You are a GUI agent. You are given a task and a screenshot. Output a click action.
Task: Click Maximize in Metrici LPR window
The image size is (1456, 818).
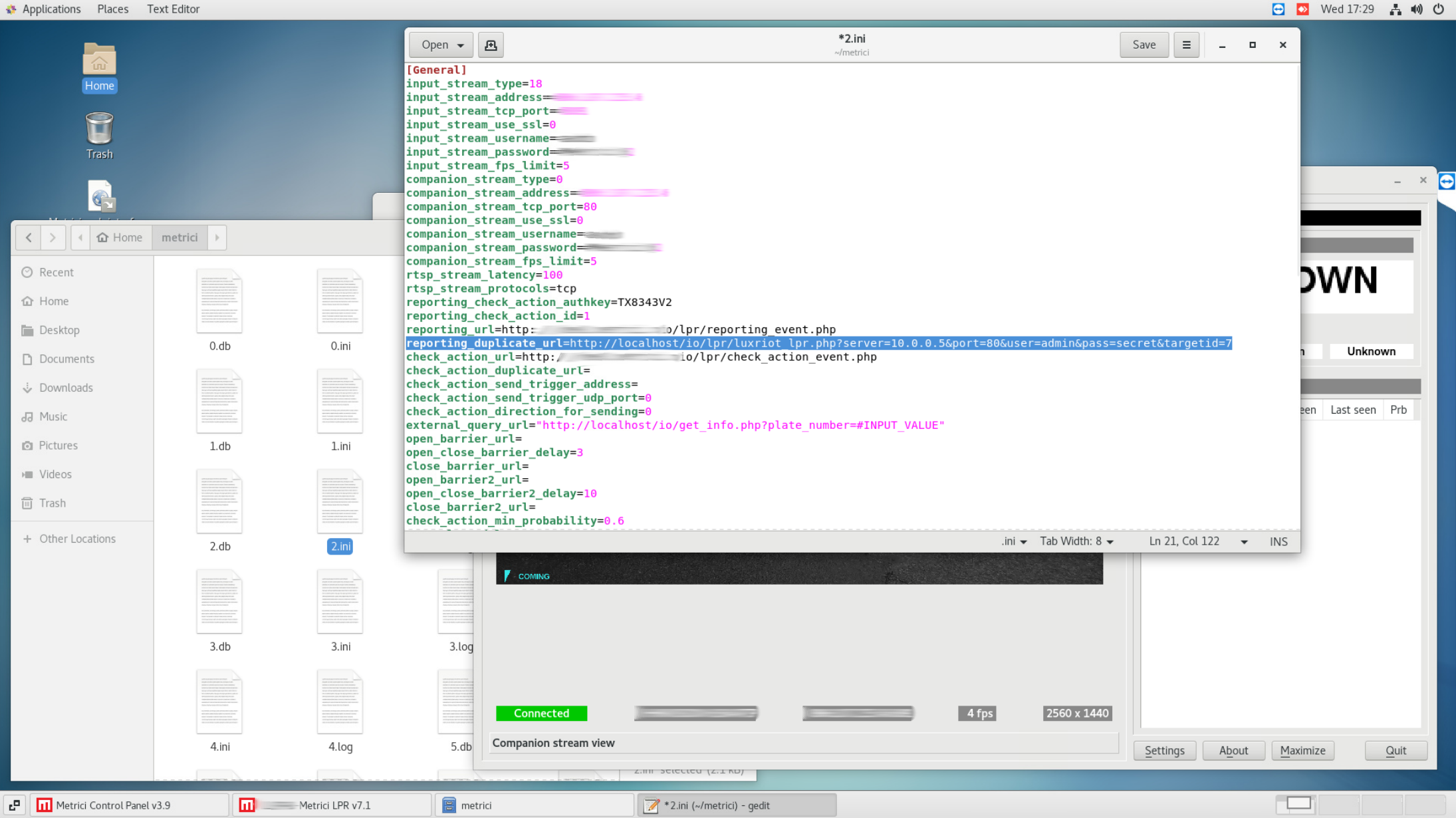1302,750
